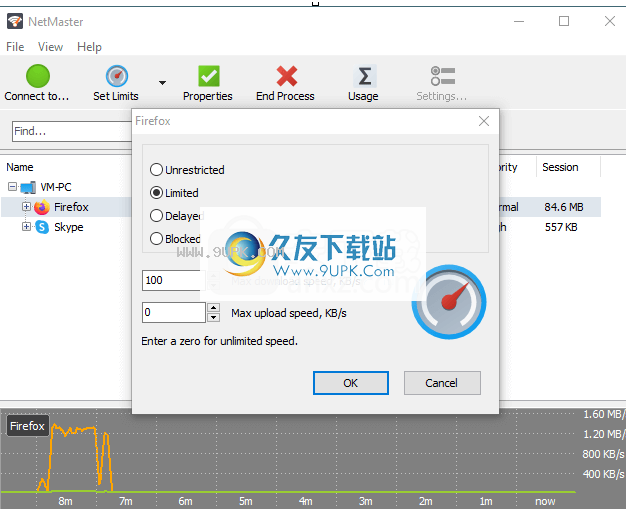Viewport: 626px width, 509px height.
Task: Open the File menu
Action: [15, 47]
